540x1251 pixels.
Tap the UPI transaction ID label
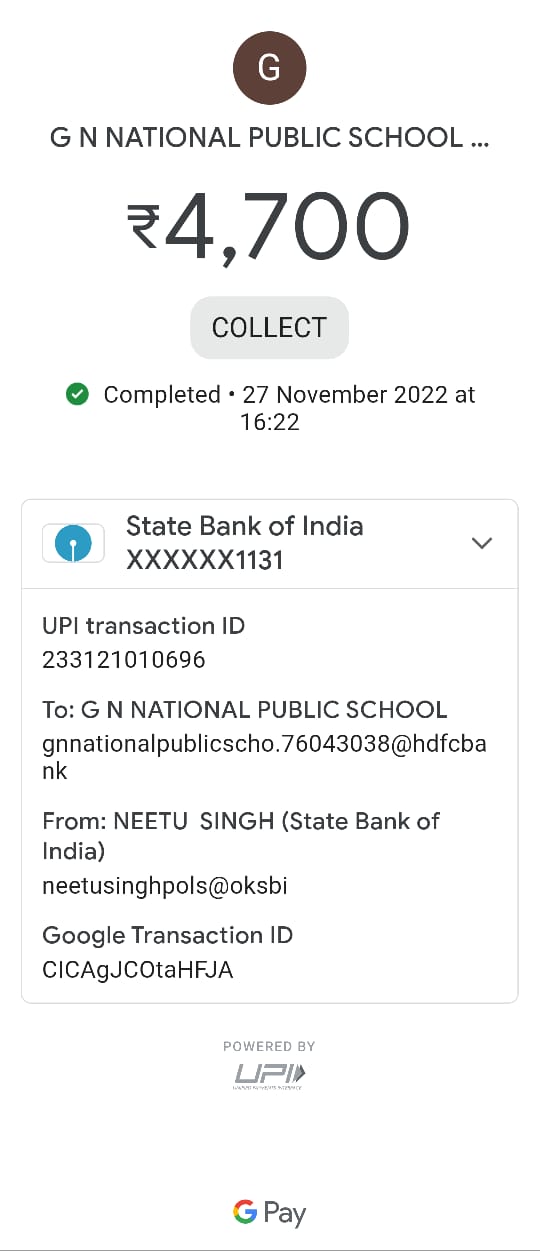[x=144, y=626]
